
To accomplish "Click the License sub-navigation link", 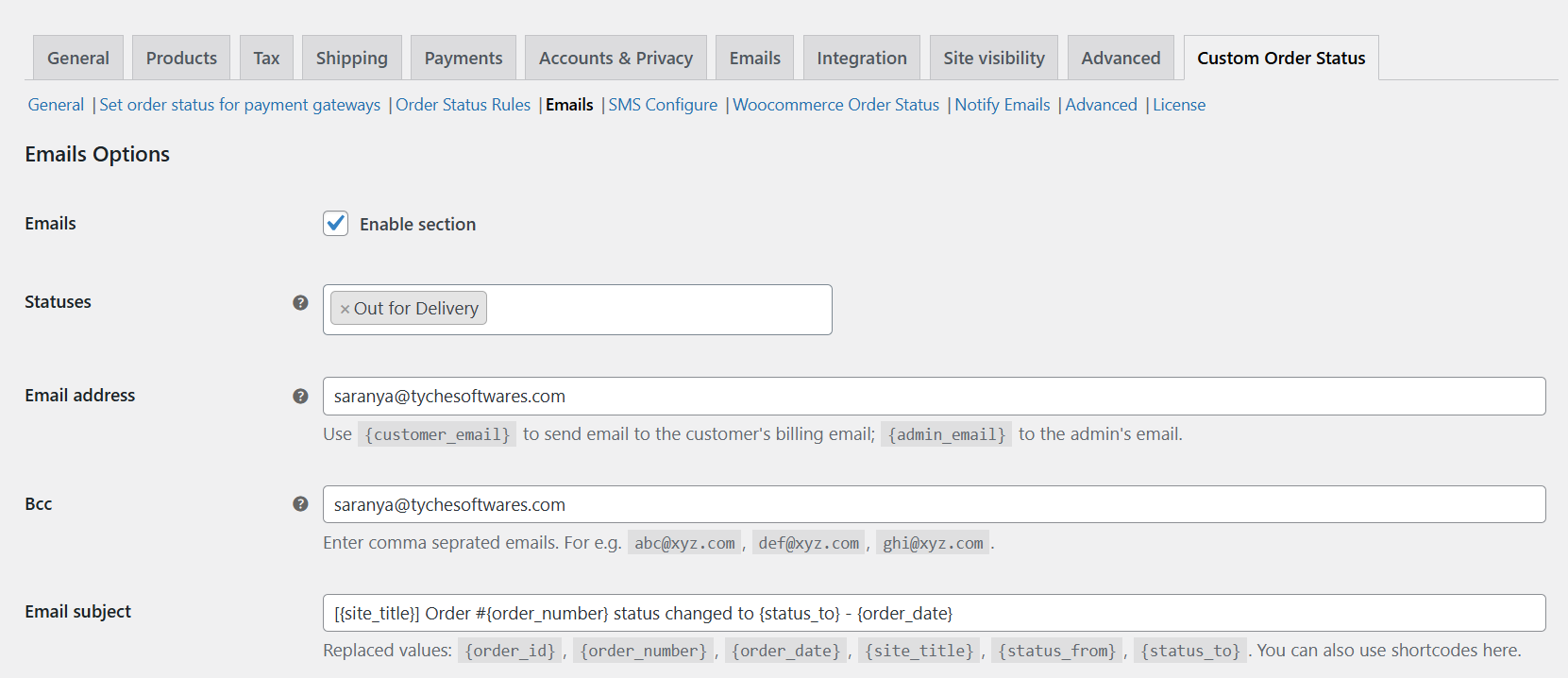I will click(x=1178, y=105).
